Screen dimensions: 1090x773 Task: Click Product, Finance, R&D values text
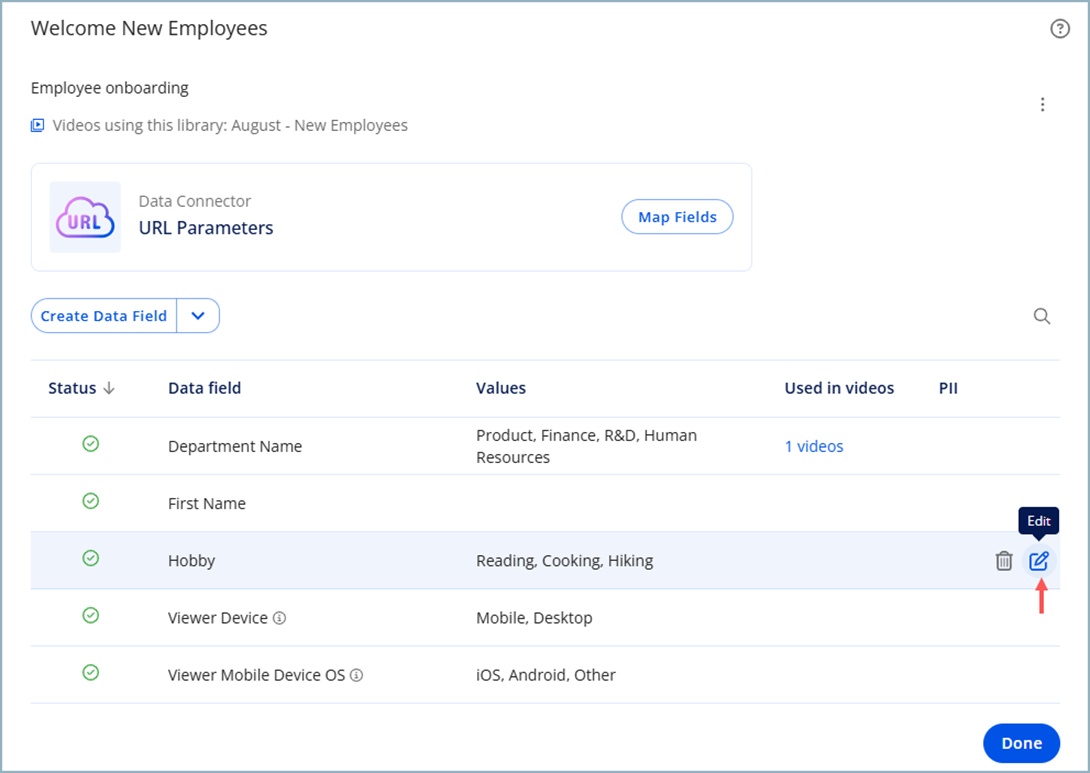(x=586, y=446)
